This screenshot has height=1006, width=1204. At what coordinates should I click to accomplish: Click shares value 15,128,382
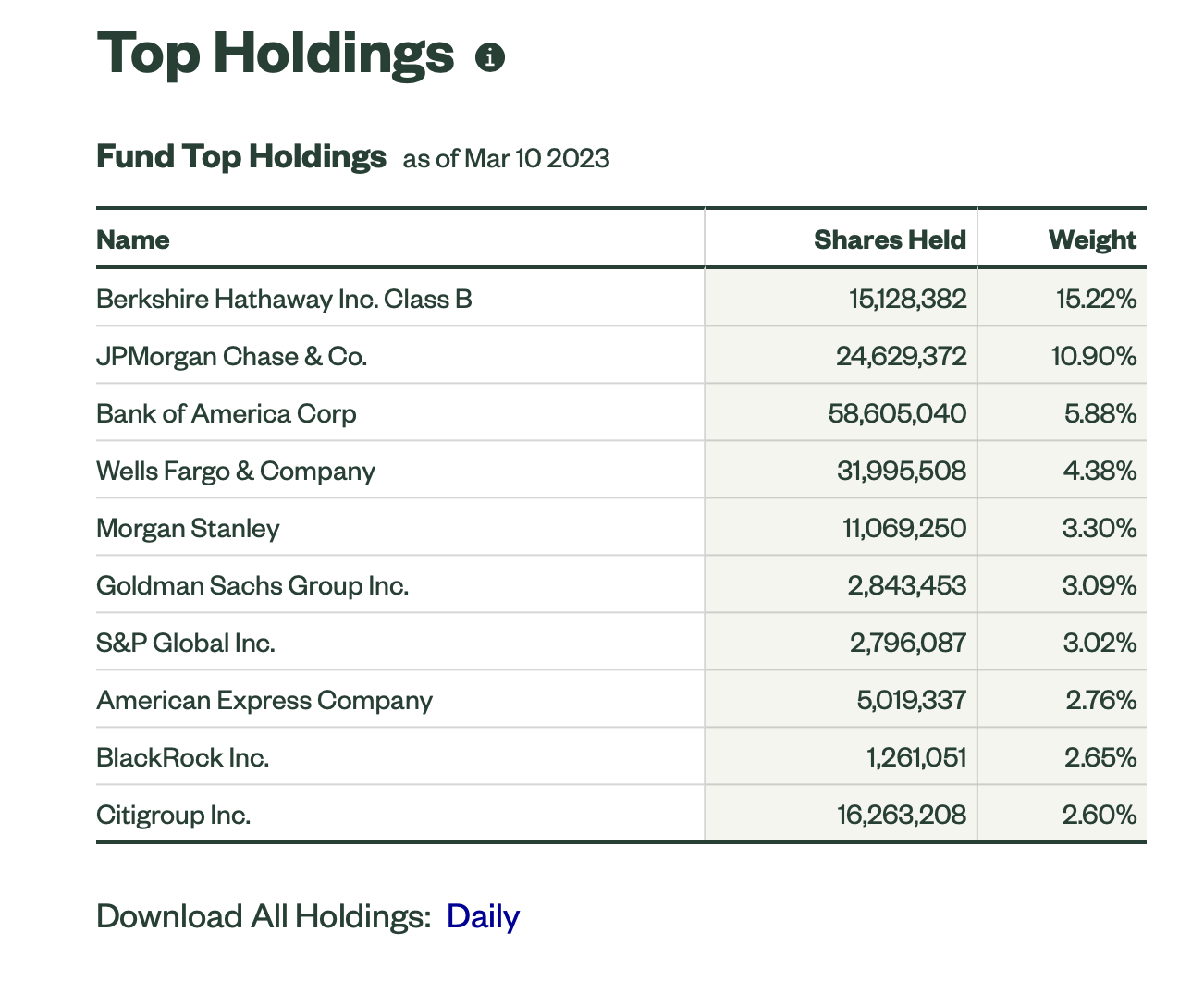point(907,299)
